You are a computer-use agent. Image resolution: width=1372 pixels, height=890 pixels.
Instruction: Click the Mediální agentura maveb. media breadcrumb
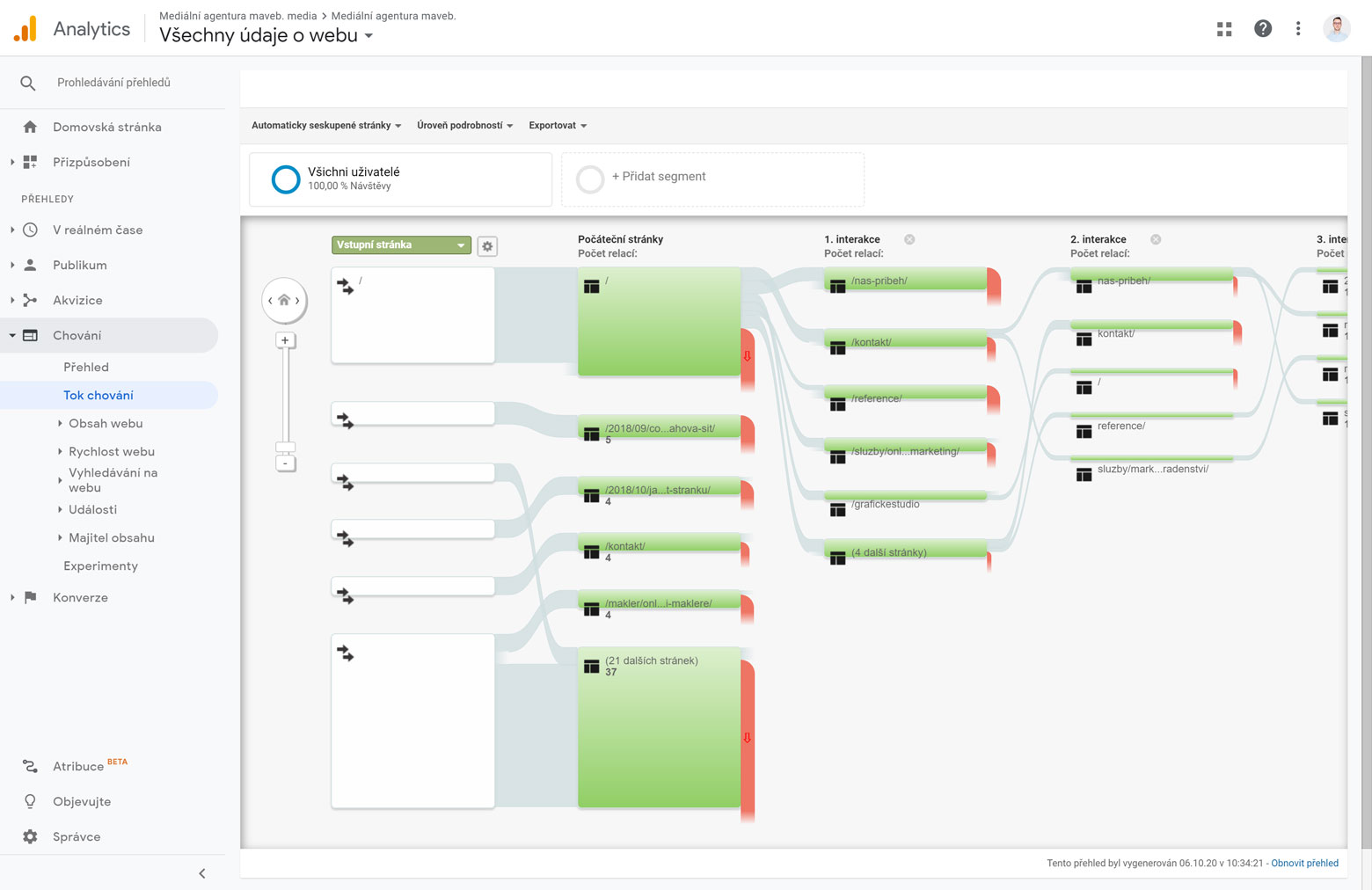[x=238, y=16]
